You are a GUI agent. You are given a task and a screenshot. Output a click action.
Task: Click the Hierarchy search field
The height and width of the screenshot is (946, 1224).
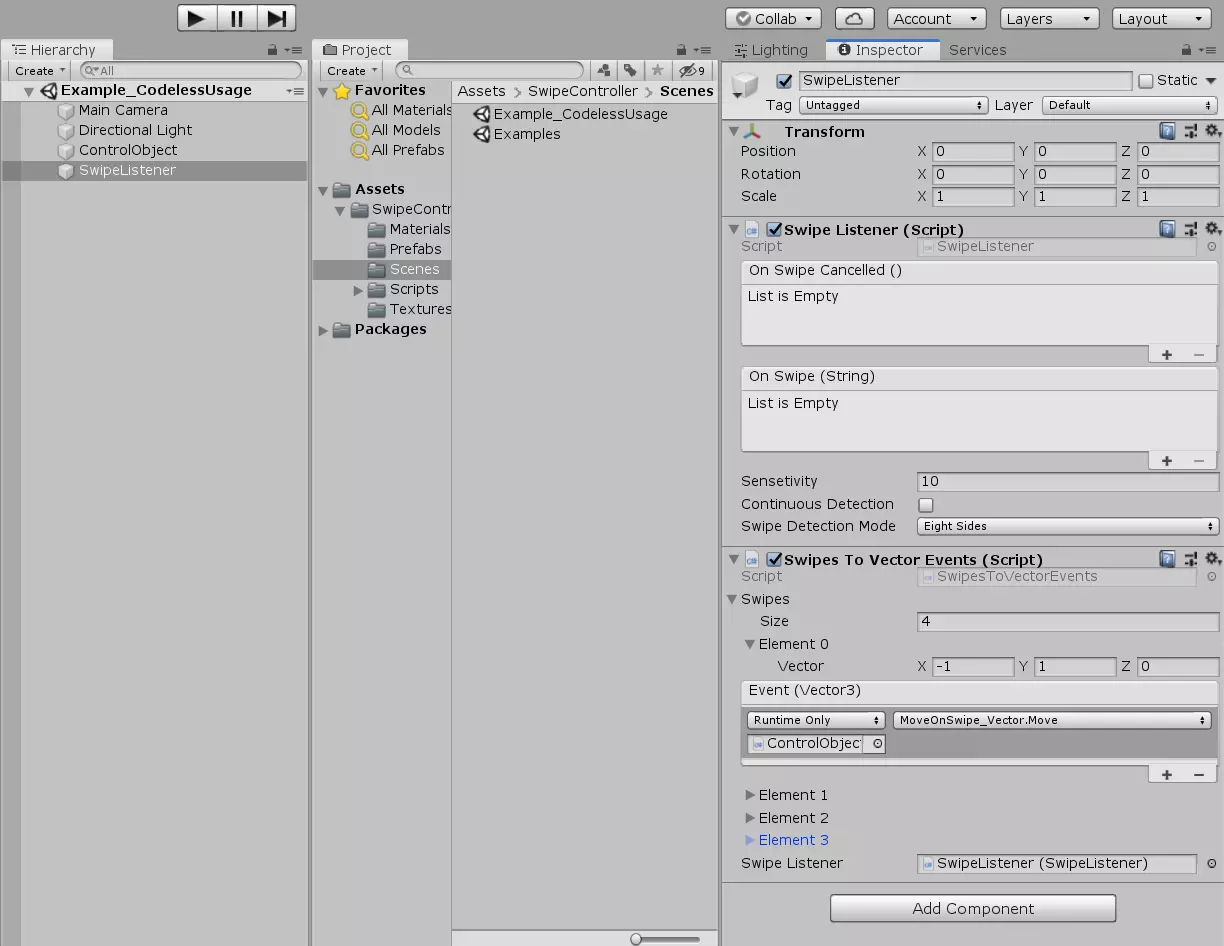click(191, 71)
